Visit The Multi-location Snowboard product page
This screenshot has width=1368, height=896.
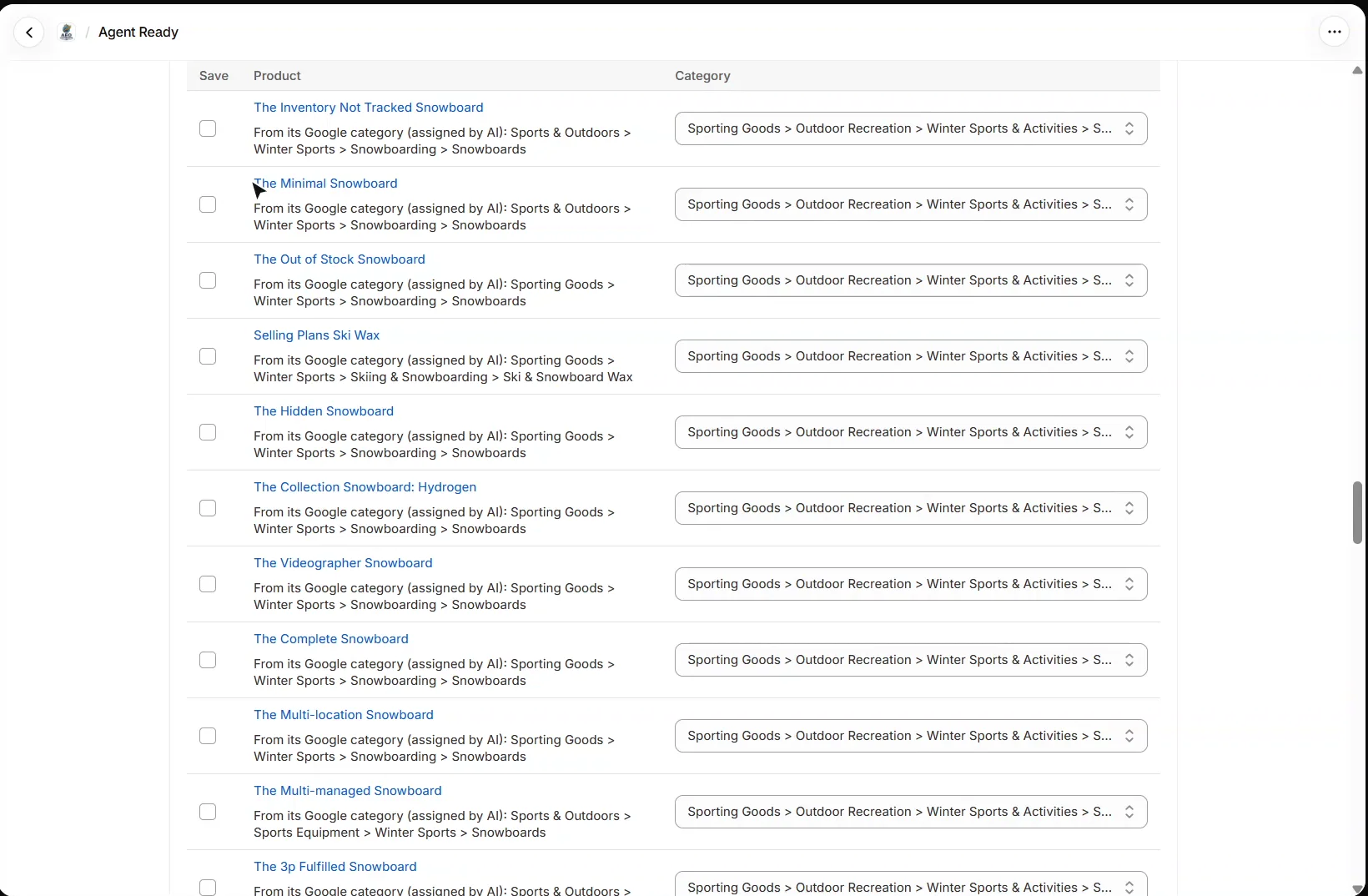pos(344,715)
